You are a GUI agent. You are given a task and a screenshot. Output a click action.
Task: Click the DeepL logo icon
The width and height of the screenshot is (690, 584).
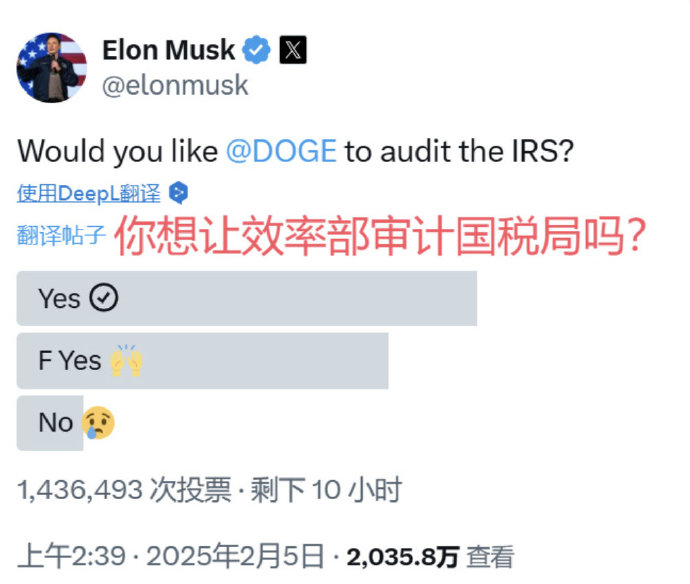pyautogui.click(x=179, y=193)
